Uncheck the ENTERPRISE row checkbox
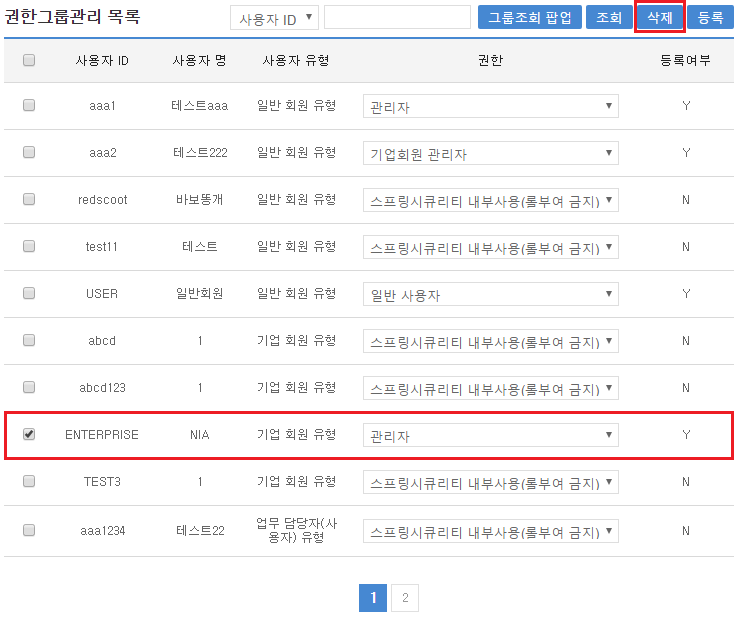The height and width of the screenshot is (619, 742). tap(29, 434)
